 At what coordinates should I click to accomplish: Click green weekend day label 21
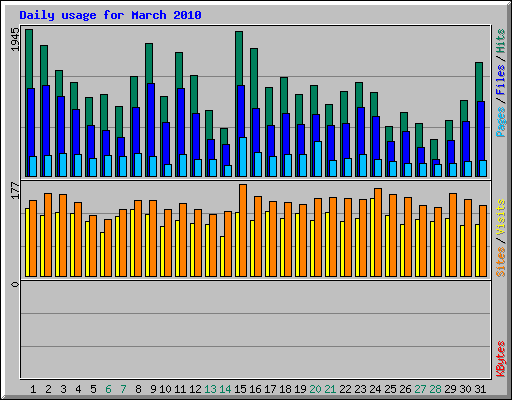(330, 389)
